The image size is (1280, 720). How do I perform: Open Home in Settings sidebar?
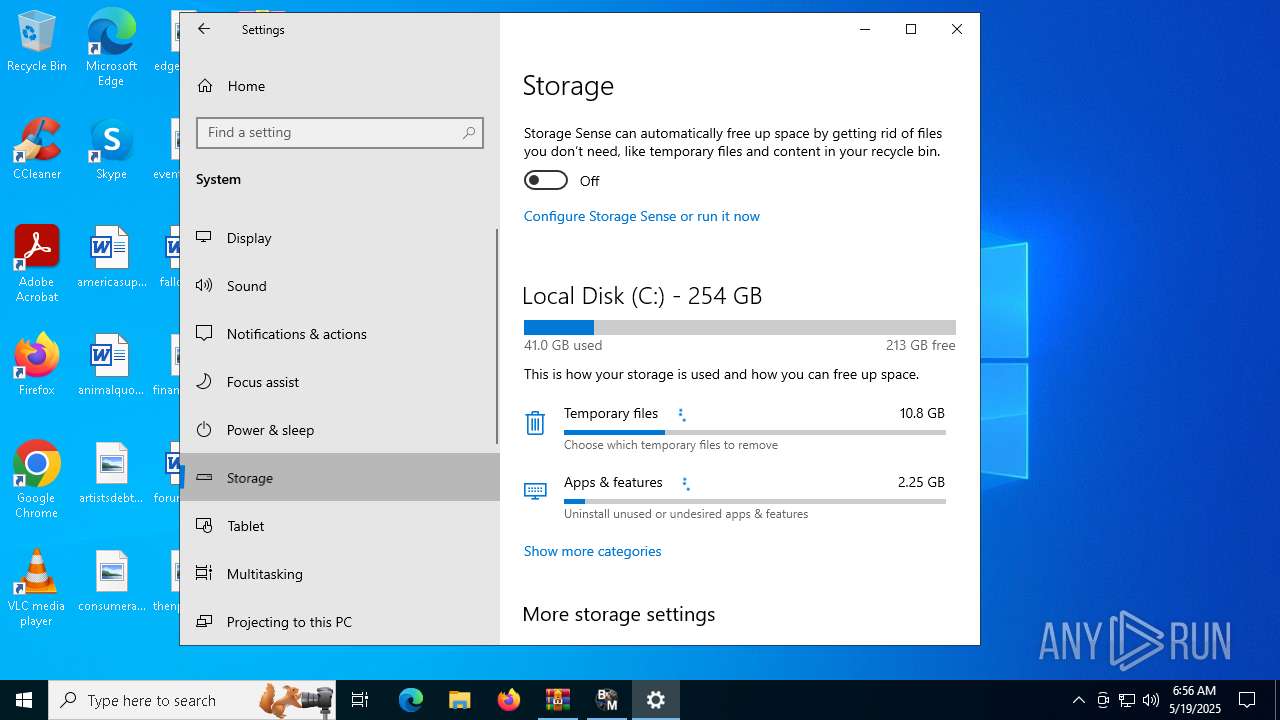(x=340, y=86)
